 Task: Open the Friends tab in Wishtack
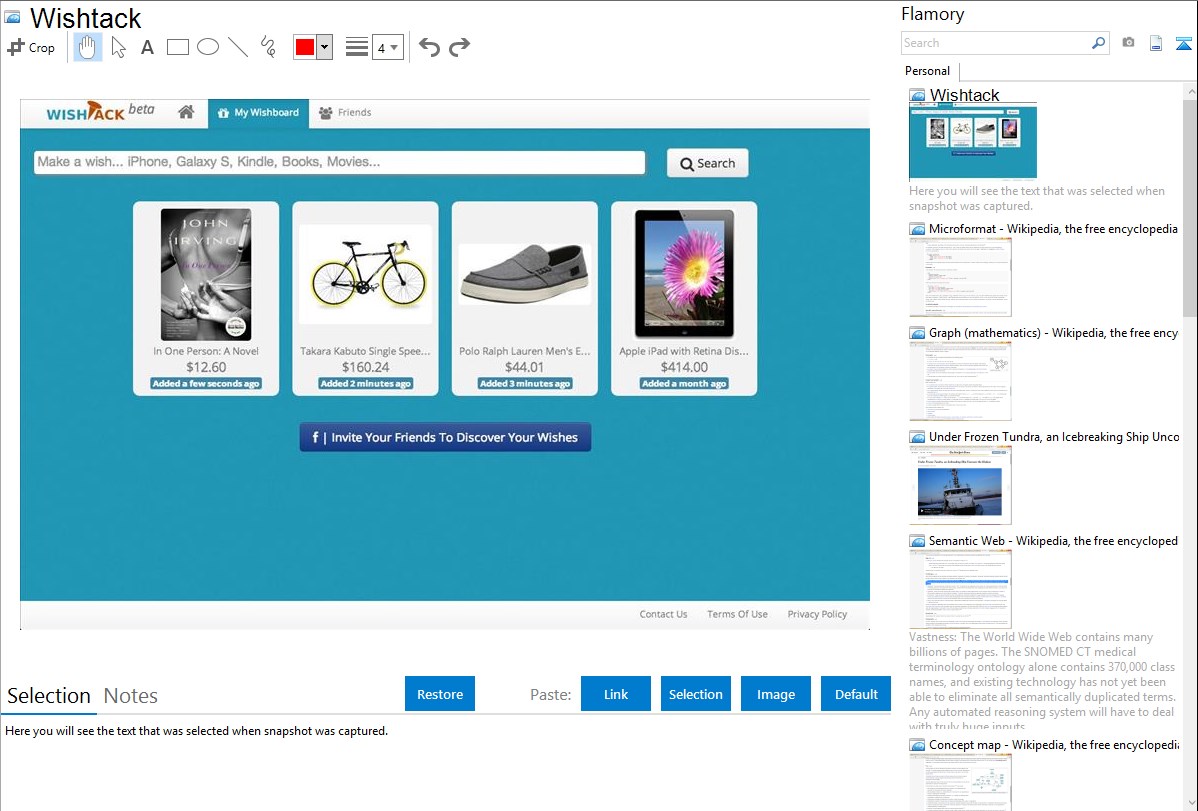click(345, 113)
